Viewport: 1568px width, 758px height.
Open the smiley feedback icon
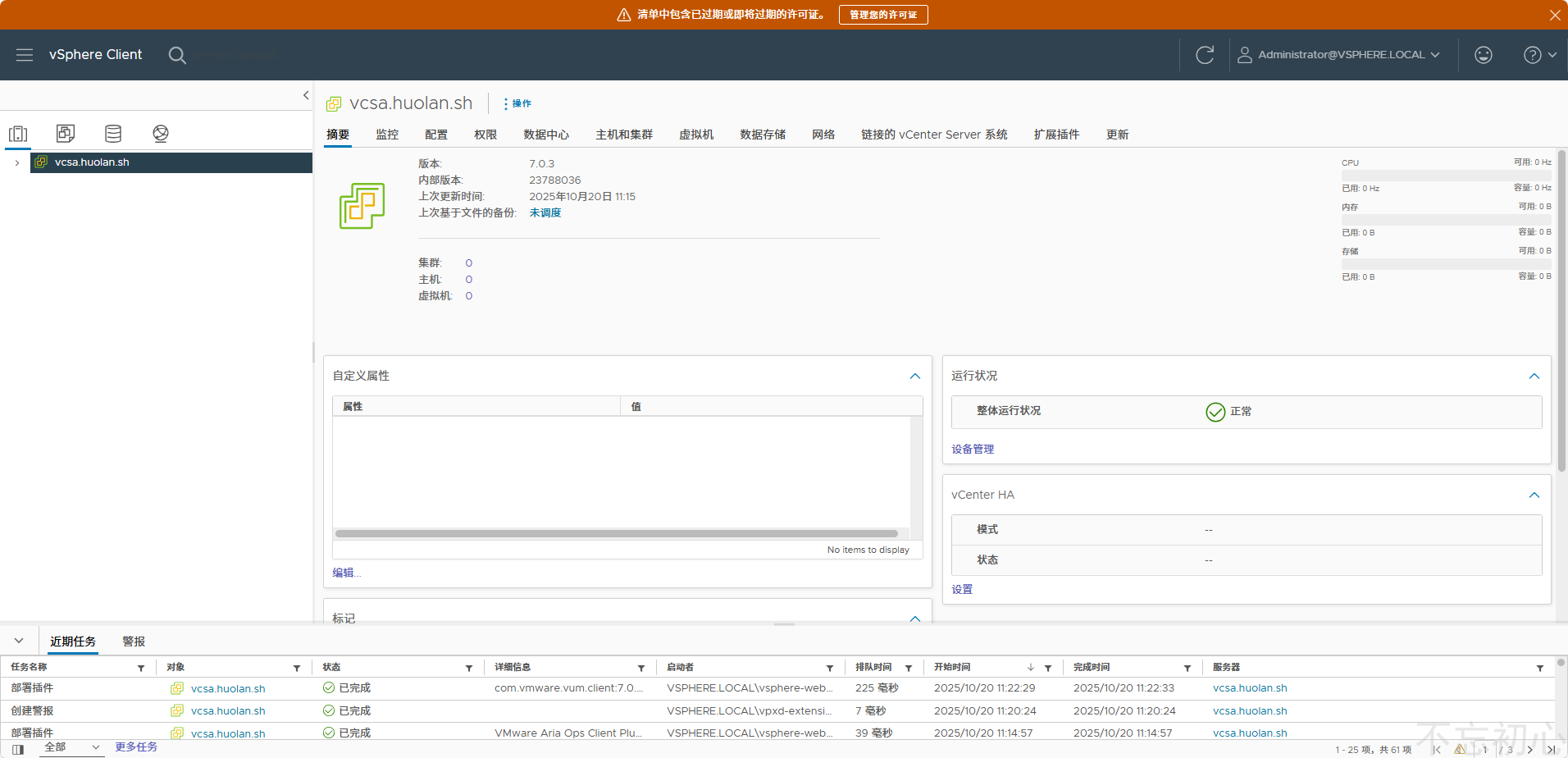1484,55
